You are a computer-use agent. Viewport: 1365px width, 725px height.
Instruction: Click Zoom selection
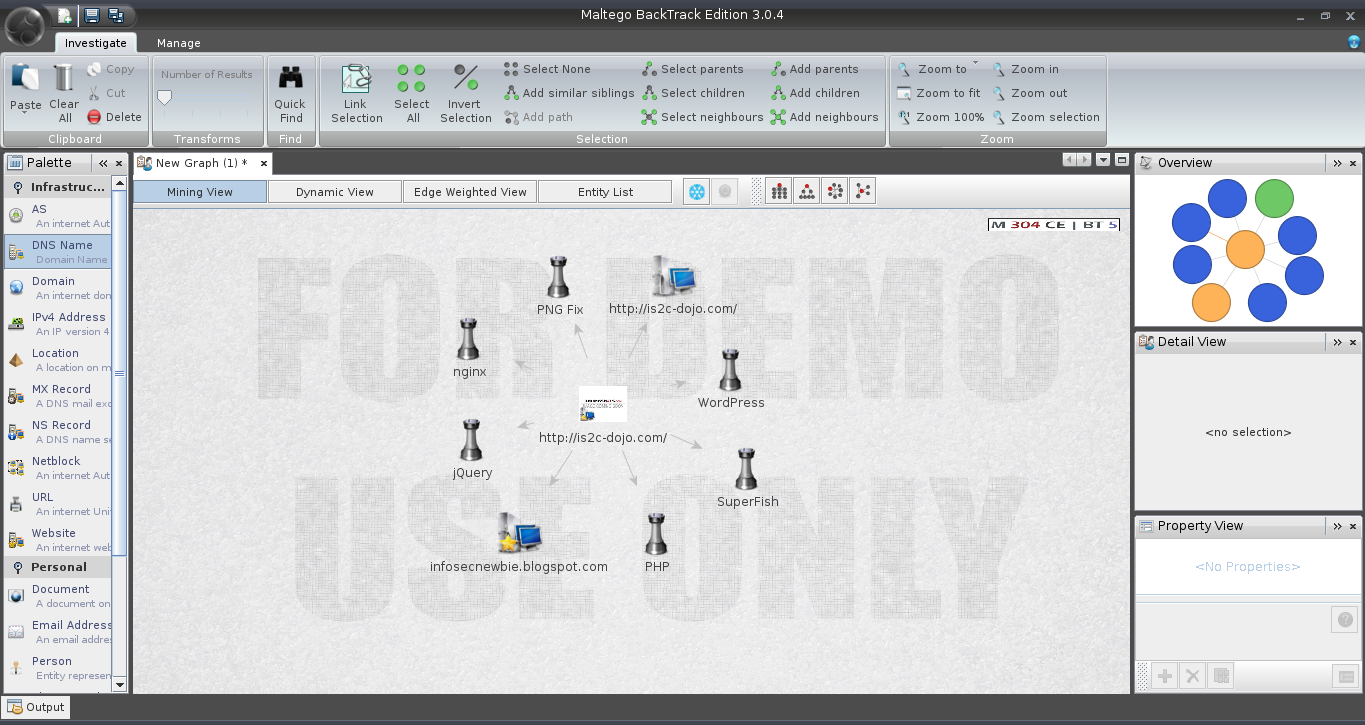1046,117
